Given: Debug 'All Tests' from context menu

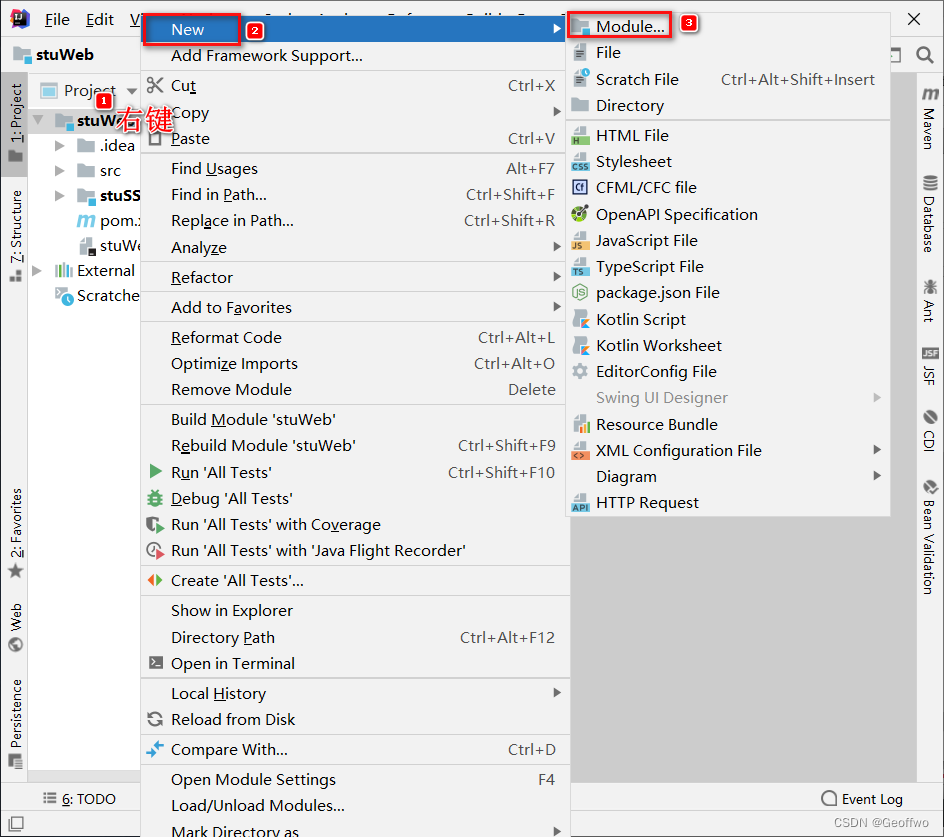Looking at the screenshot, I should point(355,499).
